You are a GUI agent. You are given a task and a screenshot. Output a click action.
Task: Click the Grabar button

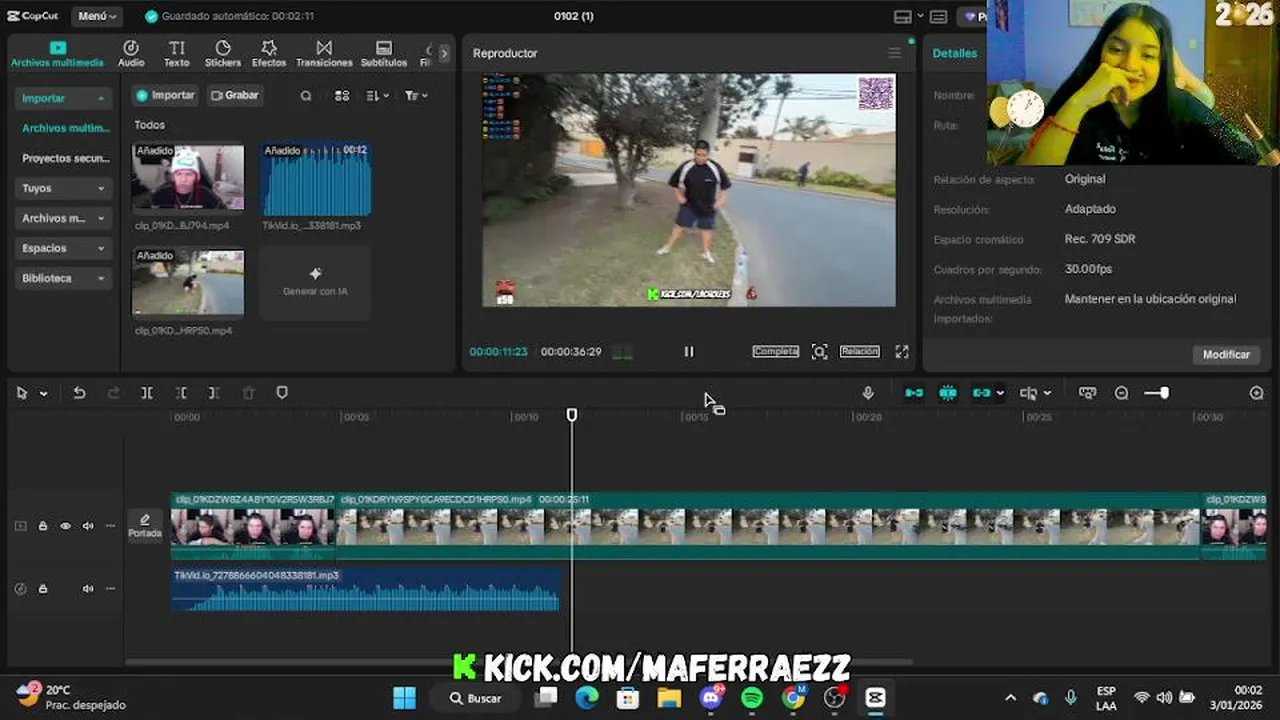pos(235,96)
